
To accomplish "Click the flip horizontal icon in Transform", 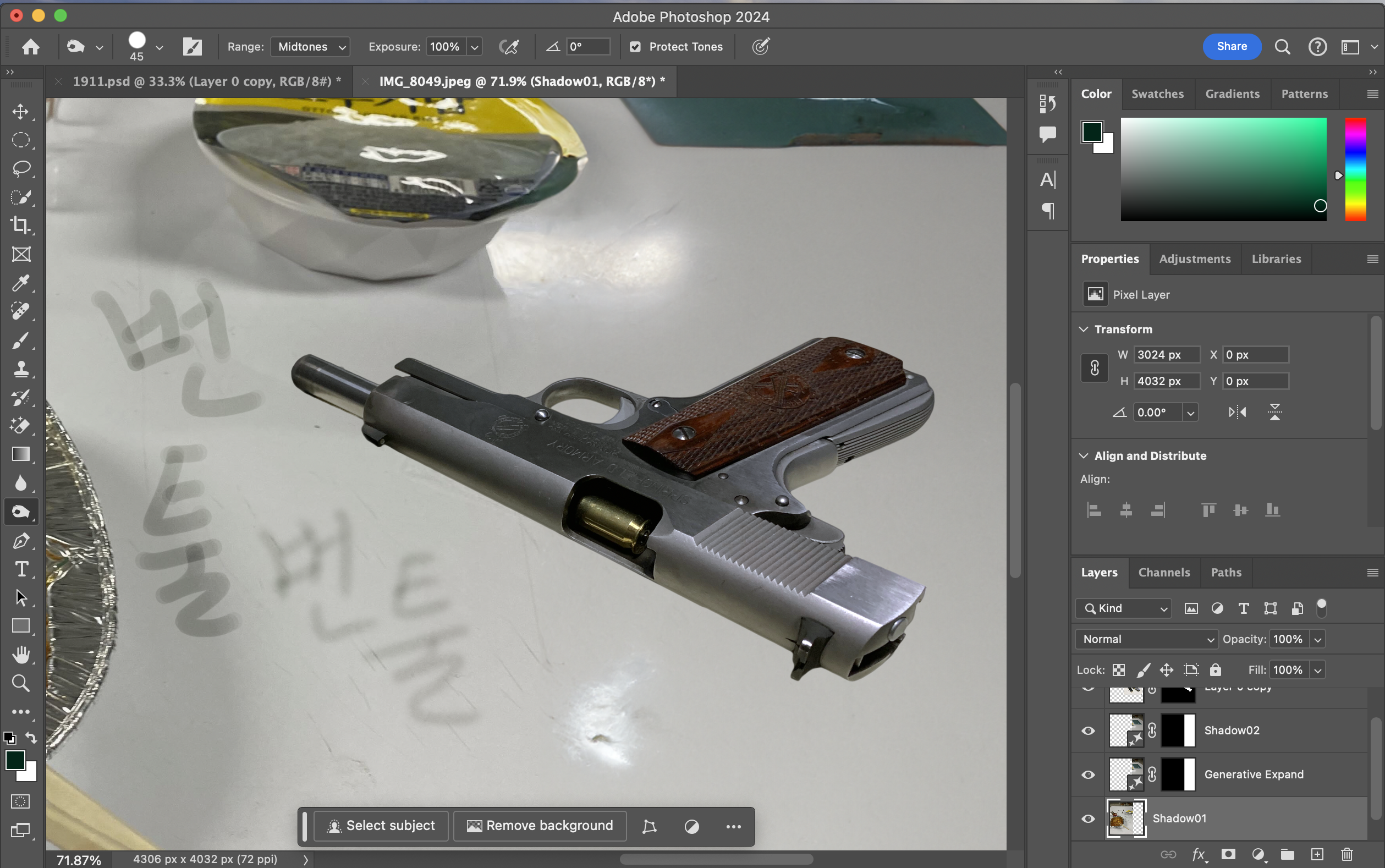I will pos(1238,412).
